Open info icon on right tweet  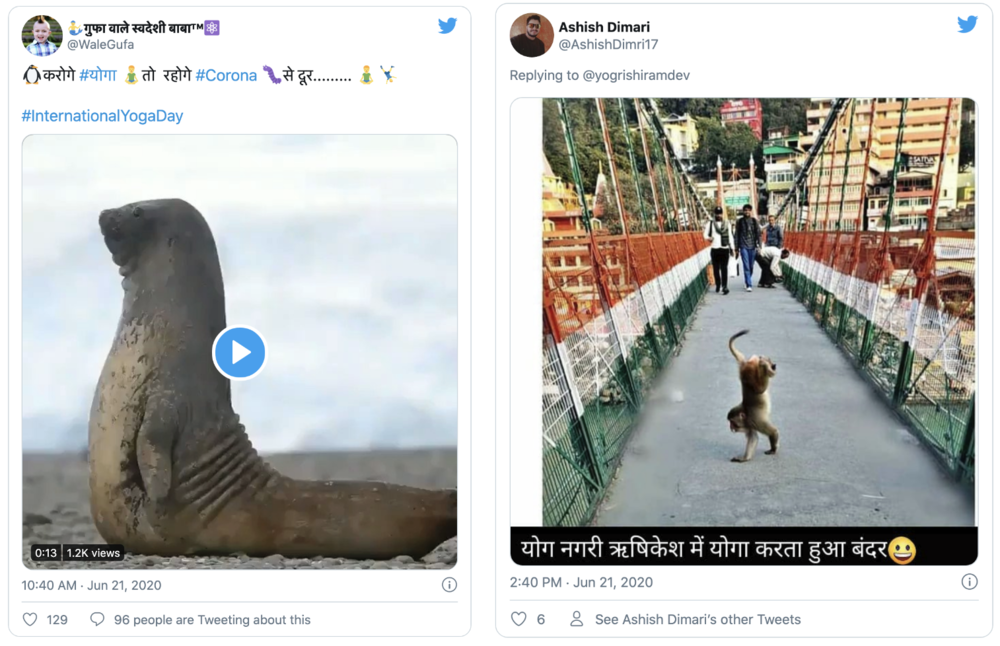click(x=969, y=582)
